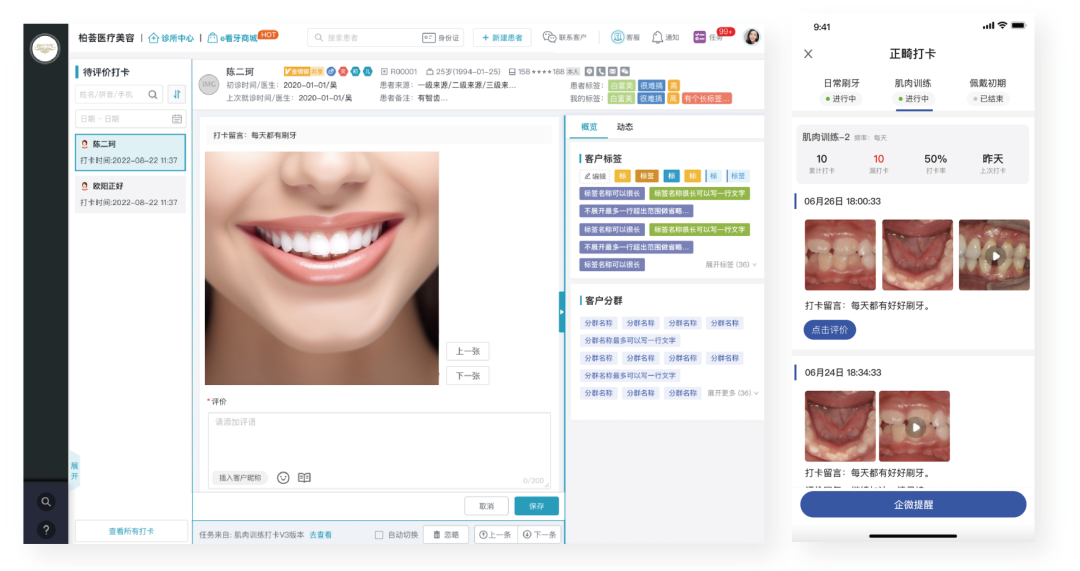Viewport: 1080px width, 571px height.
Task: Open the emoji smiley picker
Action: (283, 478)
